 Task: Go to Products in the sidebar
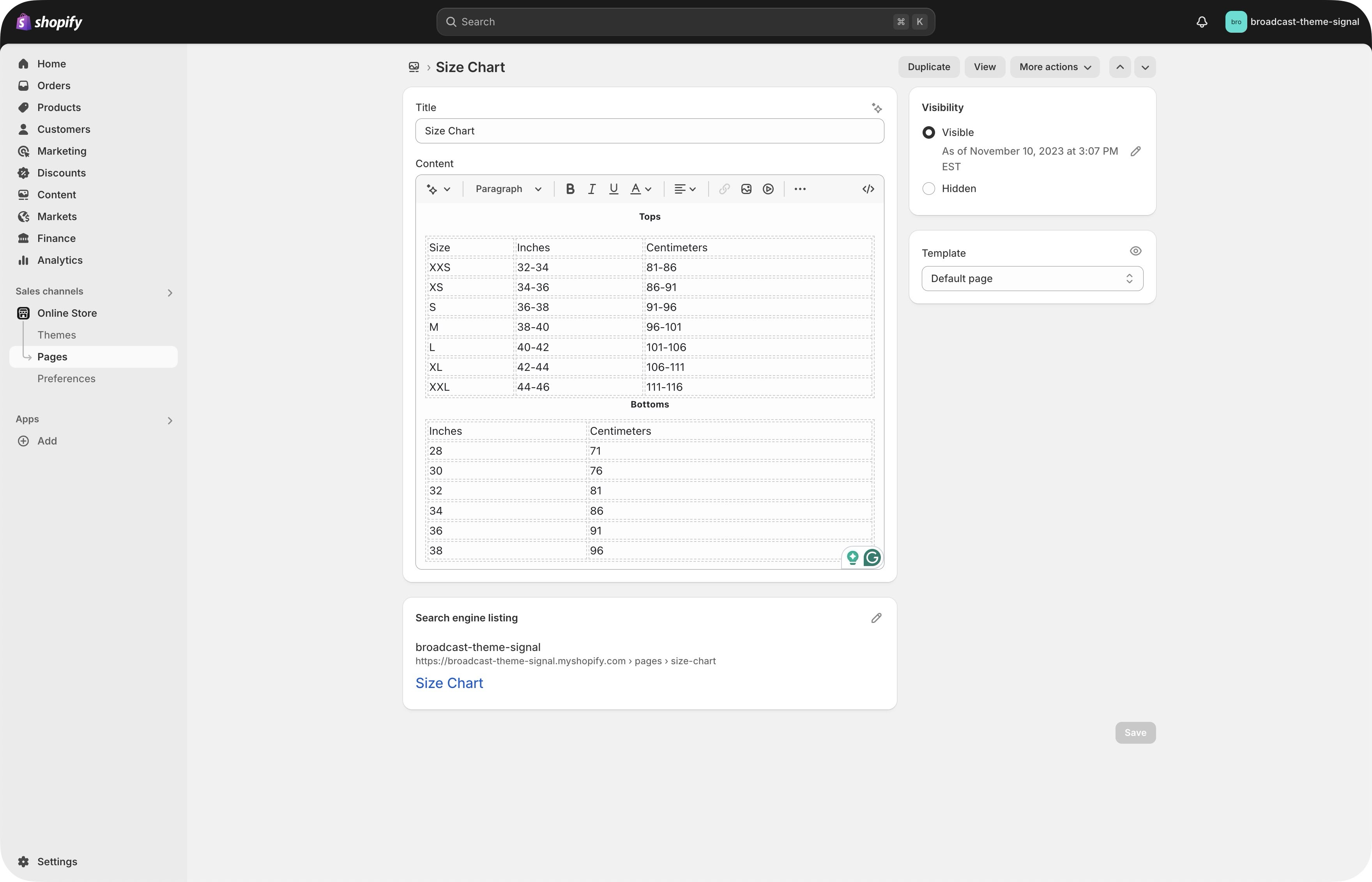tap(59, 108)
